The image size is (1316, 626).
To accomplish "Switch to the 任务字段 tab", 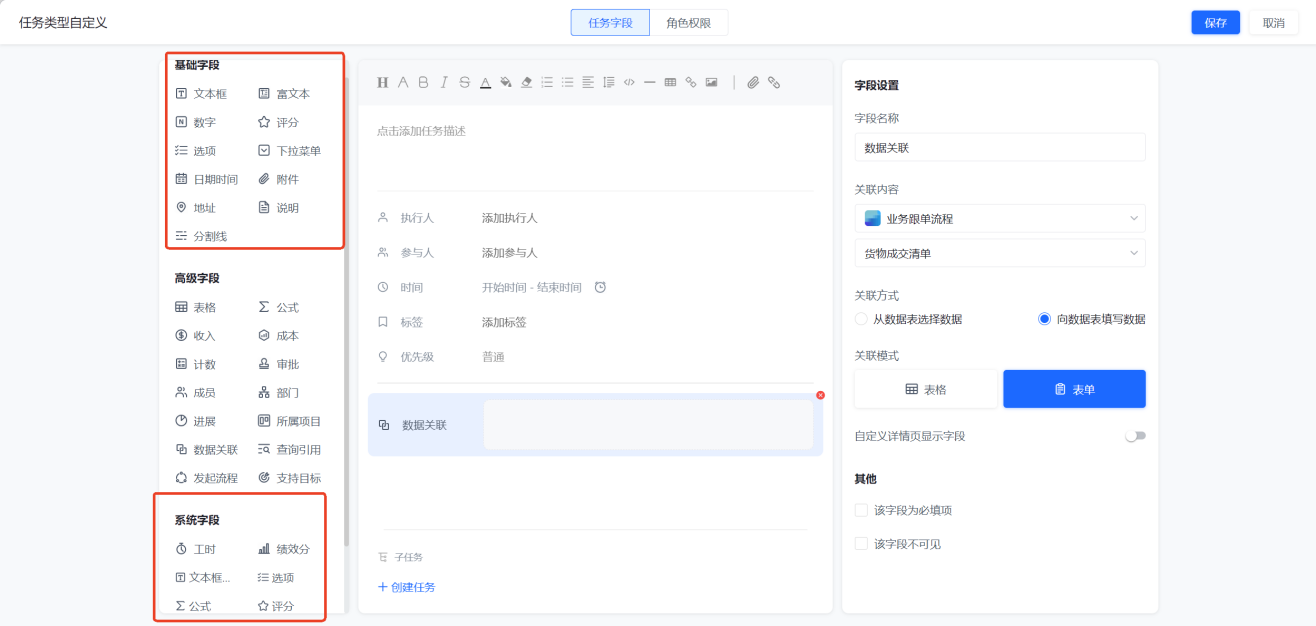I will click(x=610, y=23).
